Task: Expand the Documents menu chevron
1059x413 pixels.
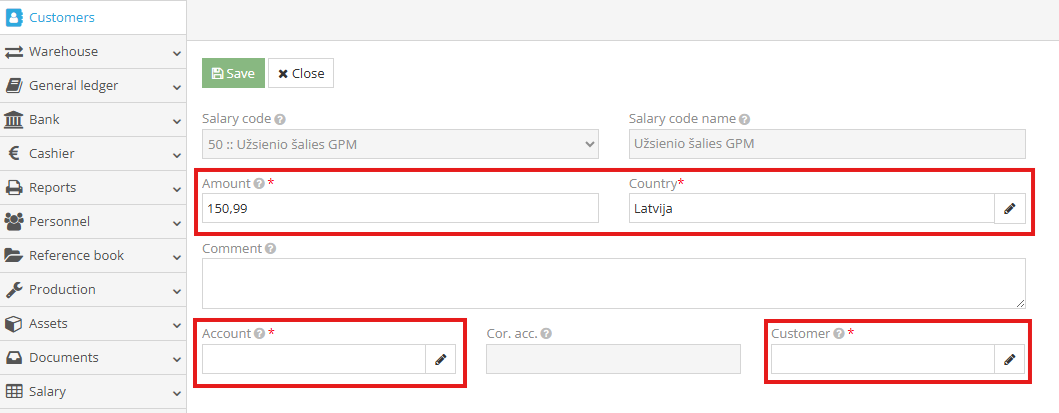Action: (176, 359)
